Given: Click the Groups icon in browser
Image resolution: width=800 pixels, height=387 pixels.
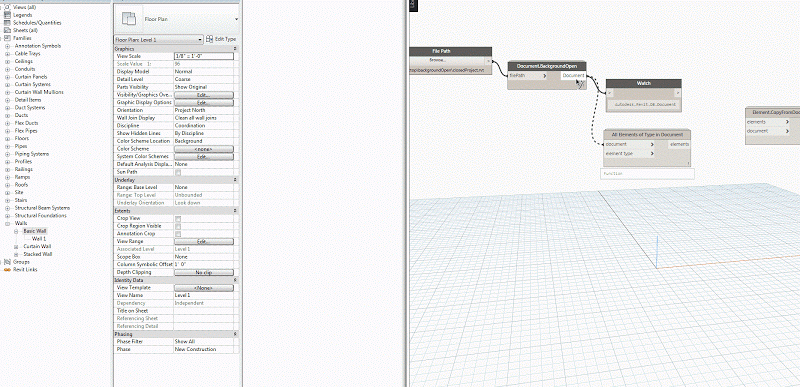Looking at the screenshot, I should [x=7, y=262].
